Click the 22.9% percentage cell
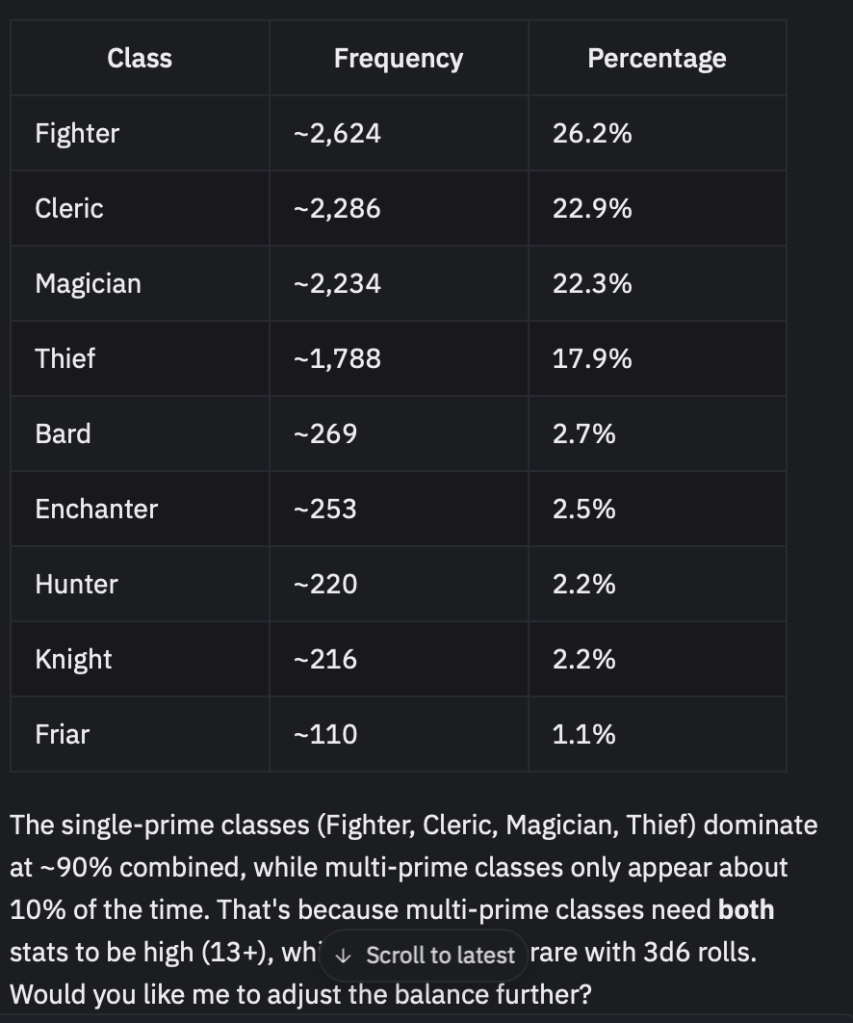The image size is (853, 1023). pos(592,208)
